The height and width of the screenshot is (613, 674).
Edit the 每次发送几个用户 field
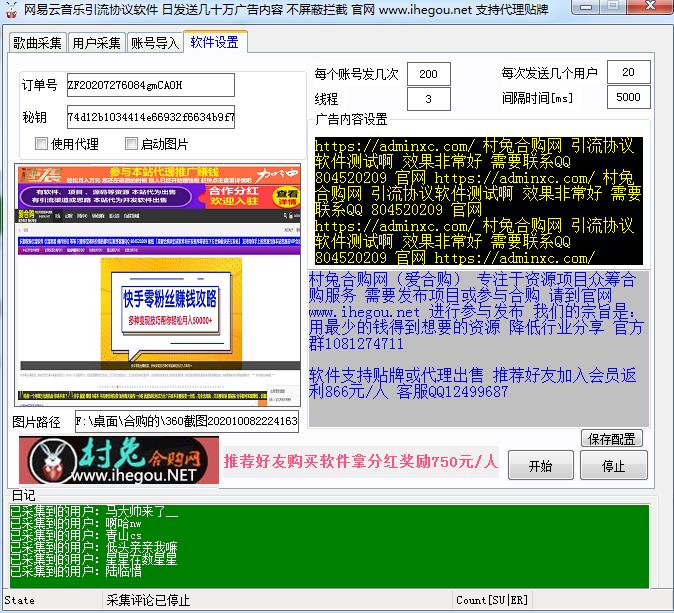(628, 72)
